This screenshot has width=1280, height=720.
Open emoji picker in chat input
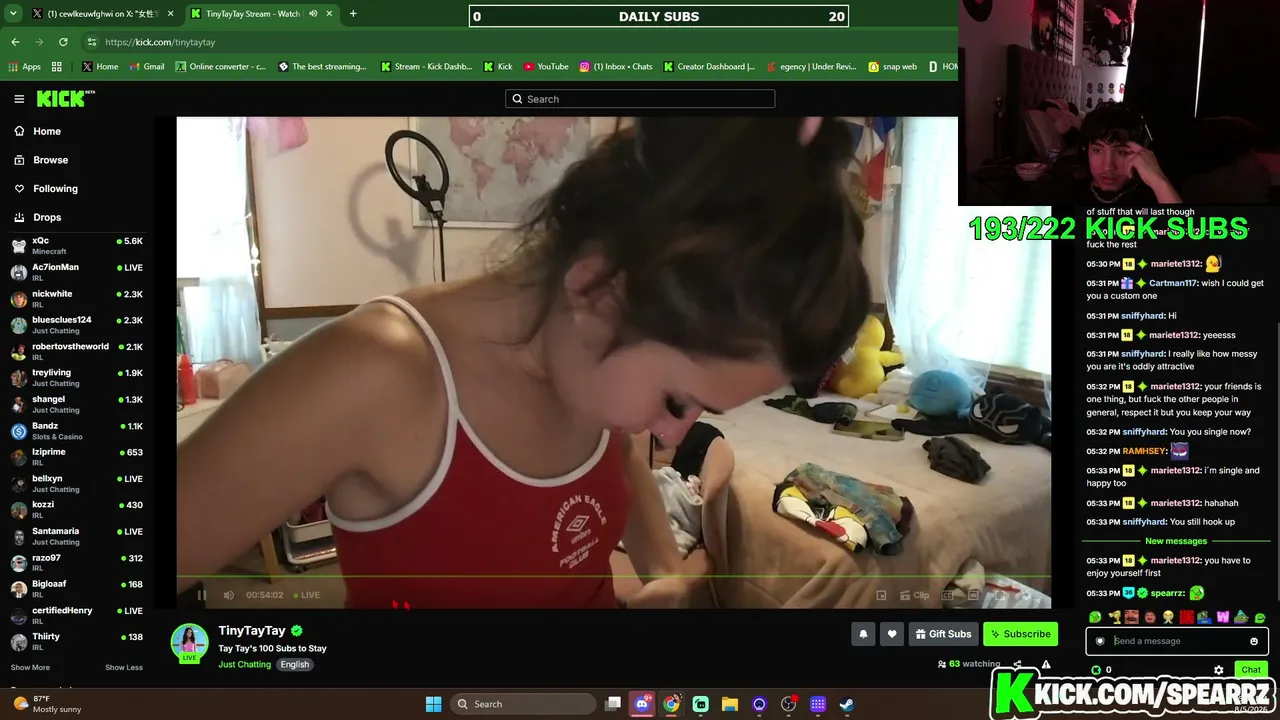[x=1254, y=641]
